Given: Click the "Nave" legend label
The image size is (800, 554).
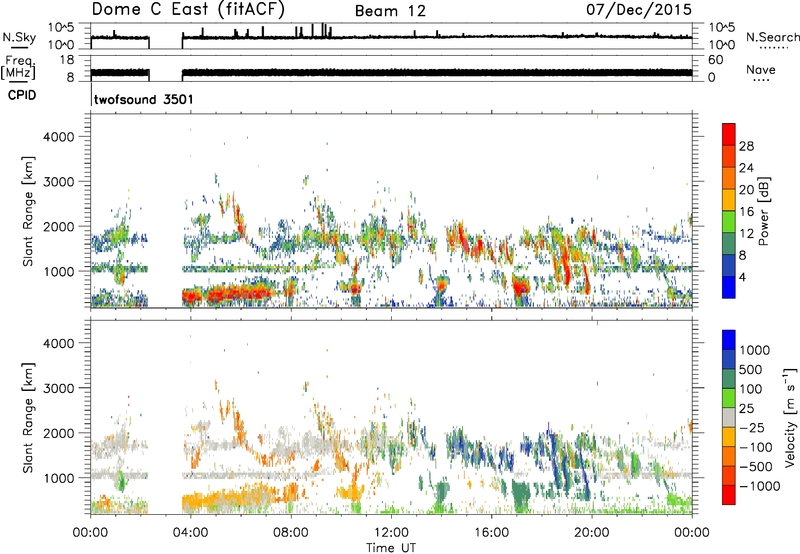Looking at the screenshot, I should point(761,69).
